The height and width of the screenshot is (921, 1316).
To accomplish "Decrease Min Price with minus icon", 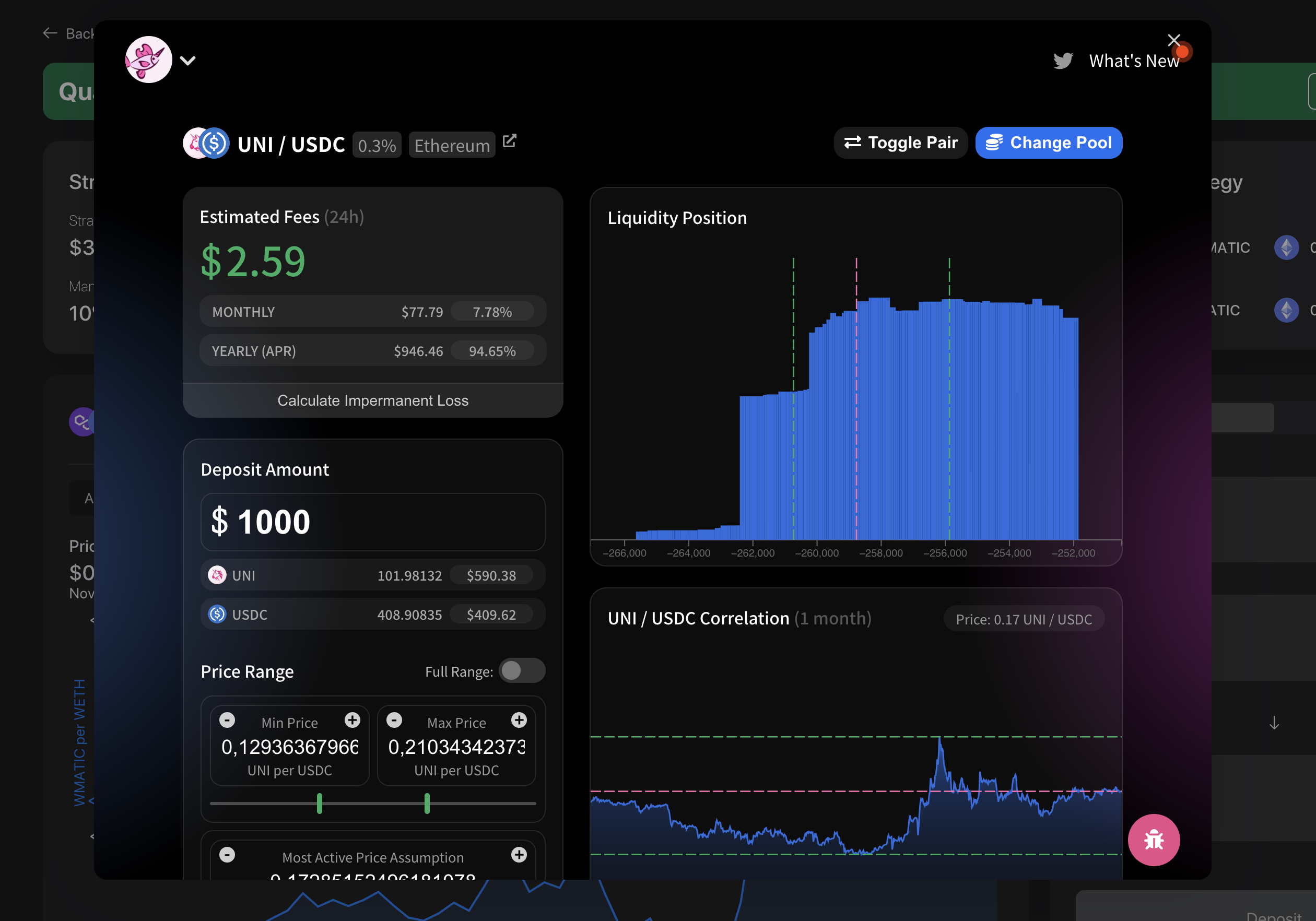I will point(228,721).
